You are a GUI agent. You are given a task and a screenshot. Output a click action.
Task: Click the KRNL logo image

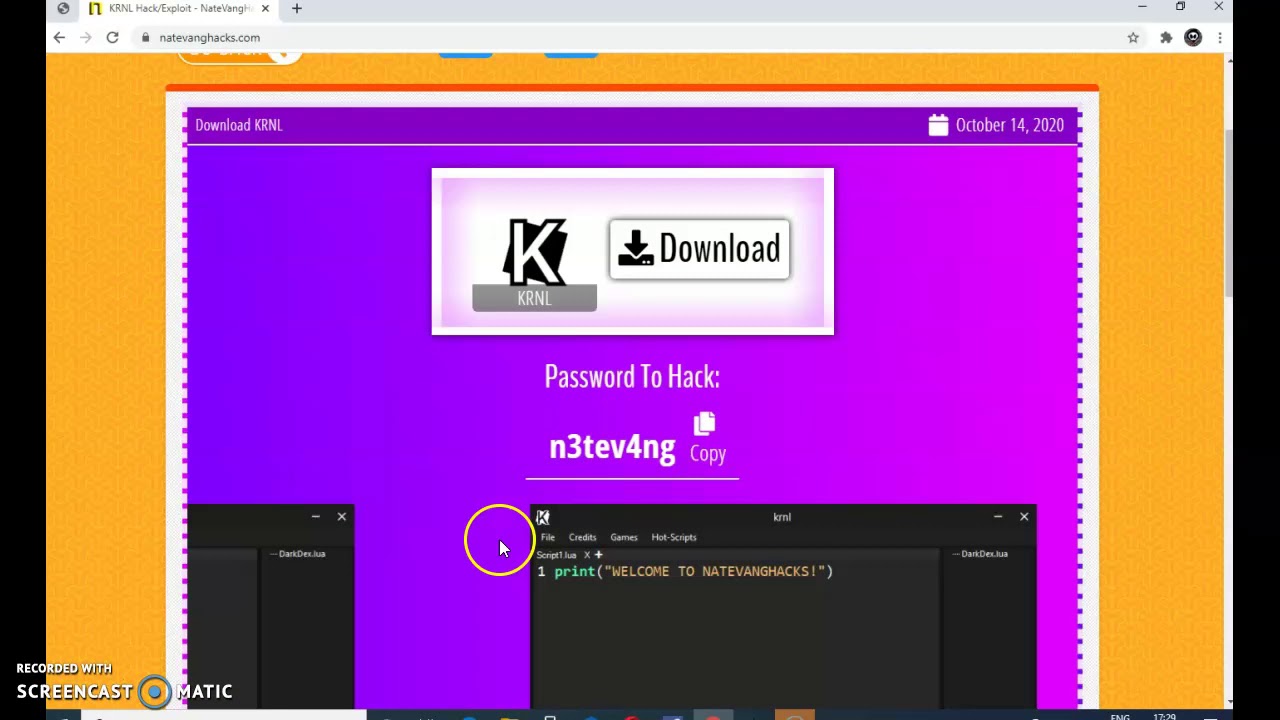[535, 252]
